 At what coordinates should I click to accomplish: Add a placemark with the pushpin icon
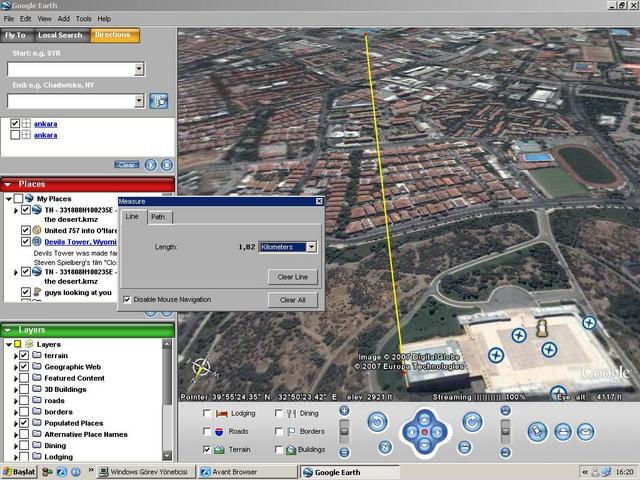coord(537,432)
